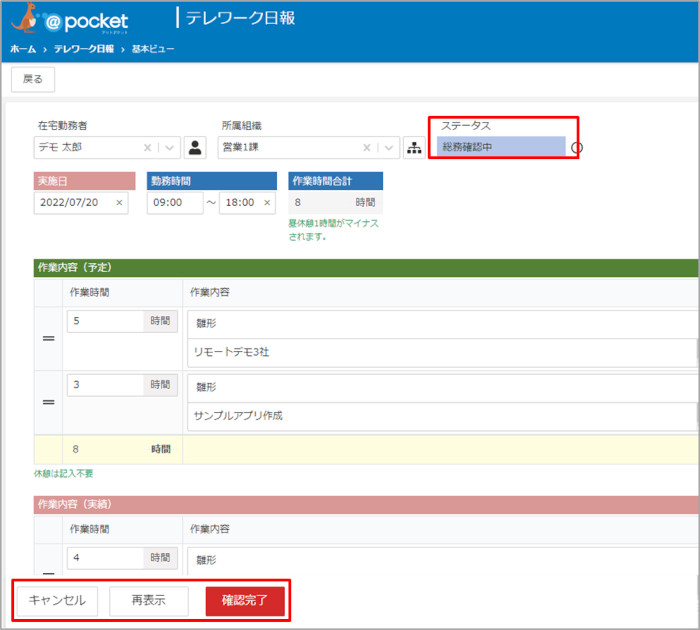Click the キャンセル button
Screen dimensions: 700x630
point(57,601)
